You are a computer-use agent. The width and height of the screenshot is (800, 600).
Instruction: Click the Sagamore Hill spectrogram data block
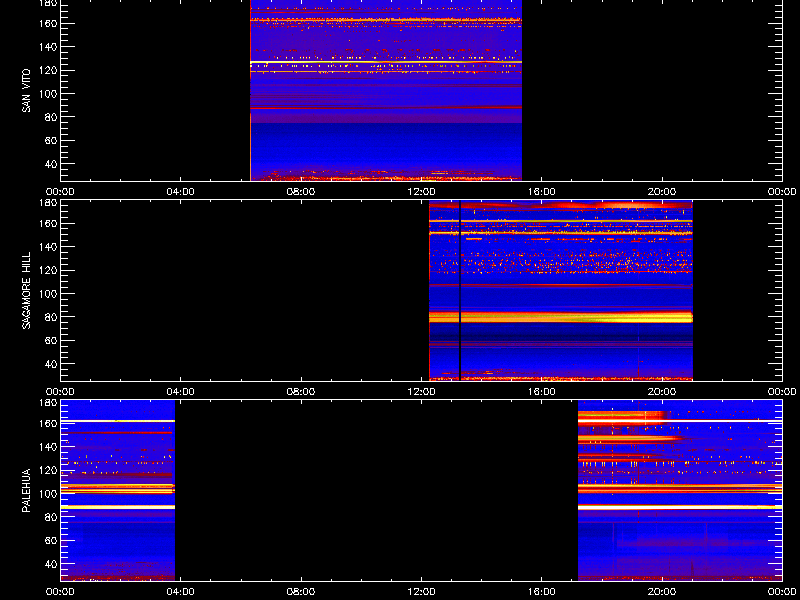(x=561, y=291)
